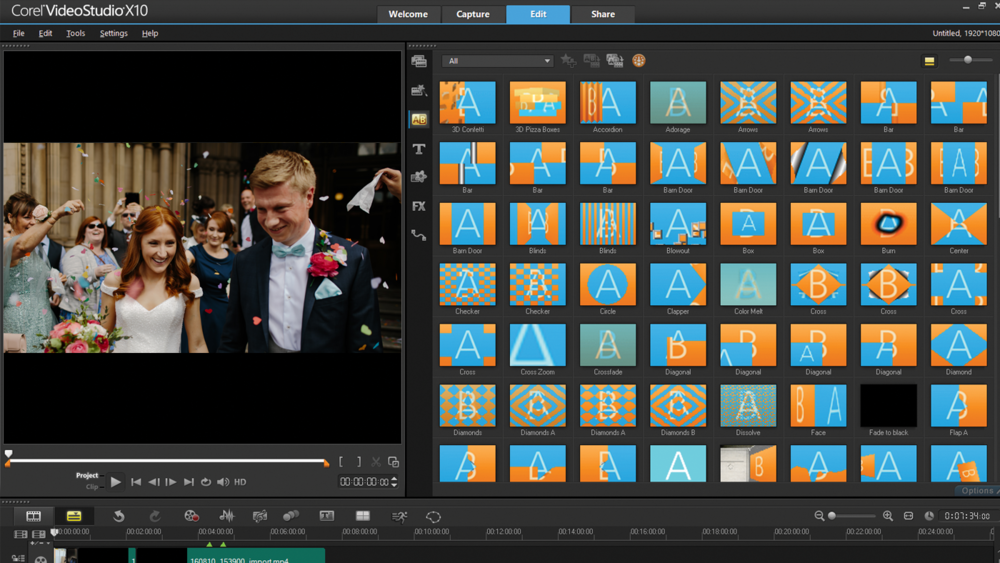Select the Crossfade transition thumbnail
The width and height of the screenshot is (1000, 563).
pyautogui.click(x=608, y=345)
